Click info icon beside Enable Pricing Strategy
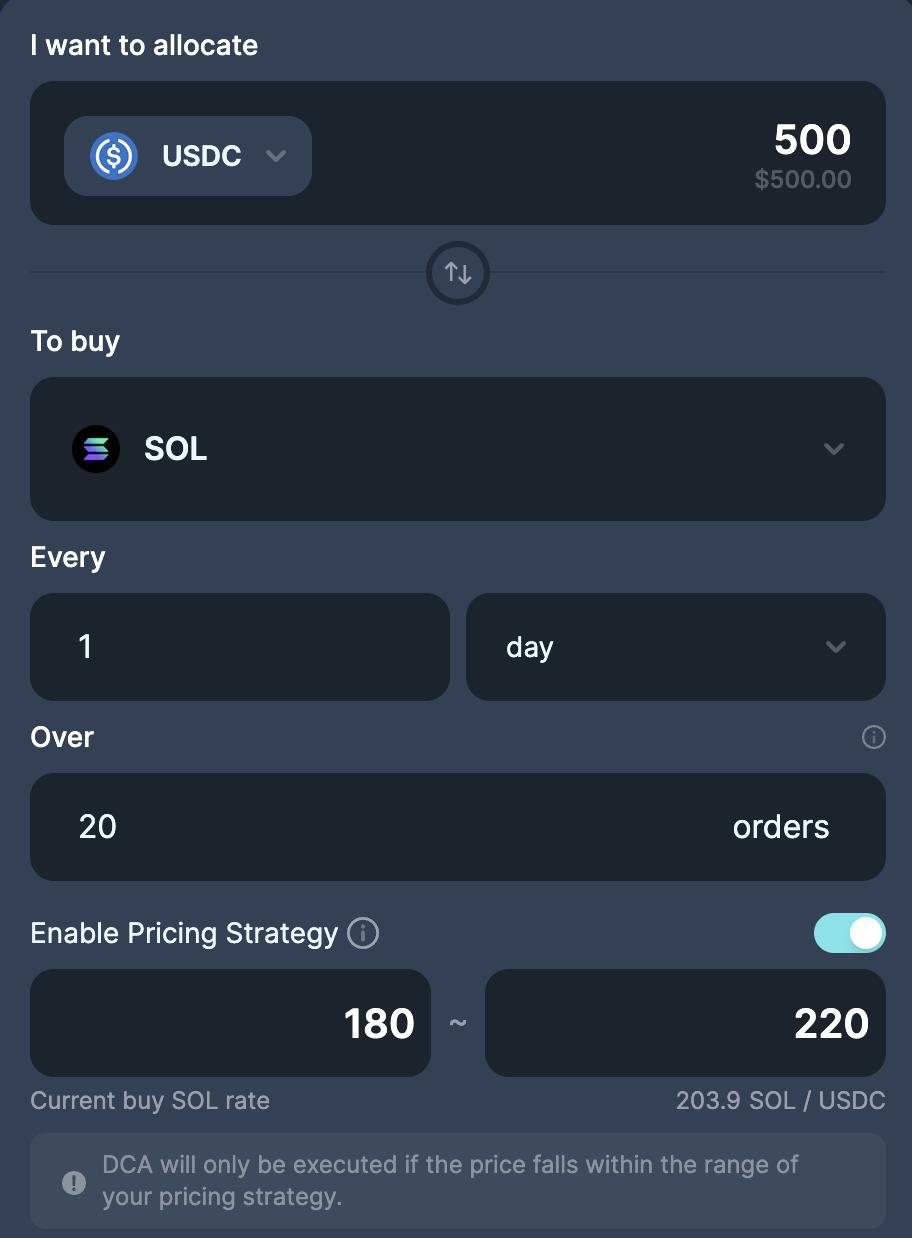The image size is (912, 1238). [x=363, y=933]
